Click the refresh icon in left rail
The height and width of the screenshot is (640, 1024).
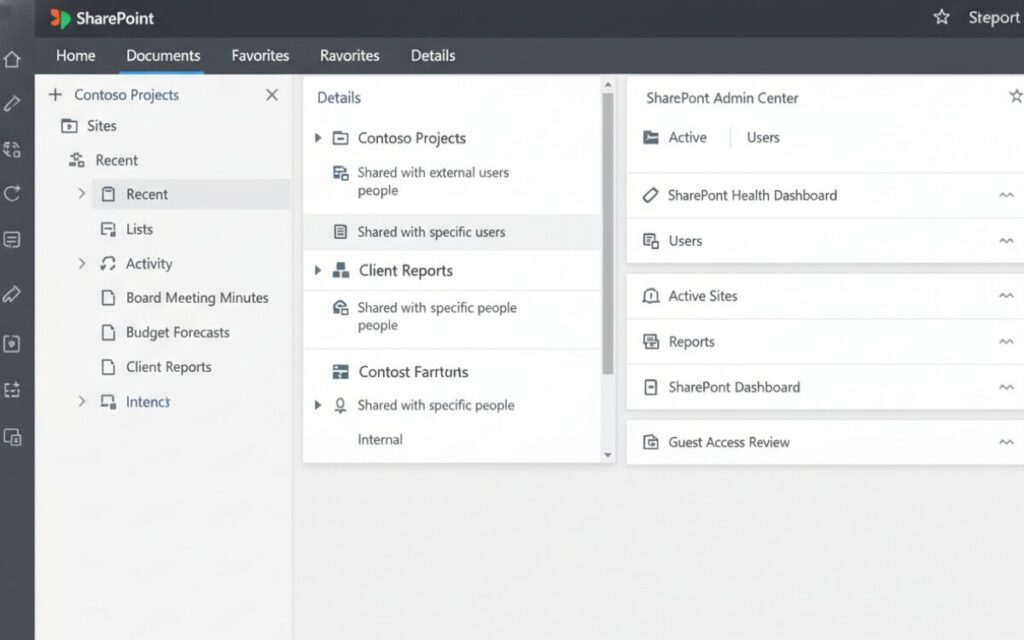(12, 194)
